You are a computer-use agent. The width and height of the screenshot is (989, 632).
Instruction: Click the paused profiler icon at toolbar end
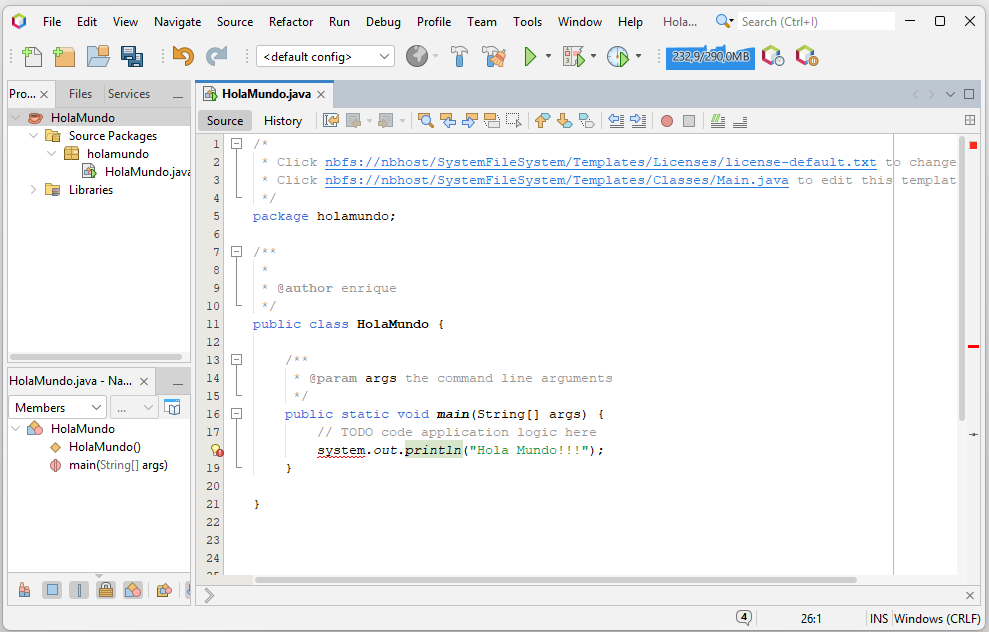tap(807, 57)
